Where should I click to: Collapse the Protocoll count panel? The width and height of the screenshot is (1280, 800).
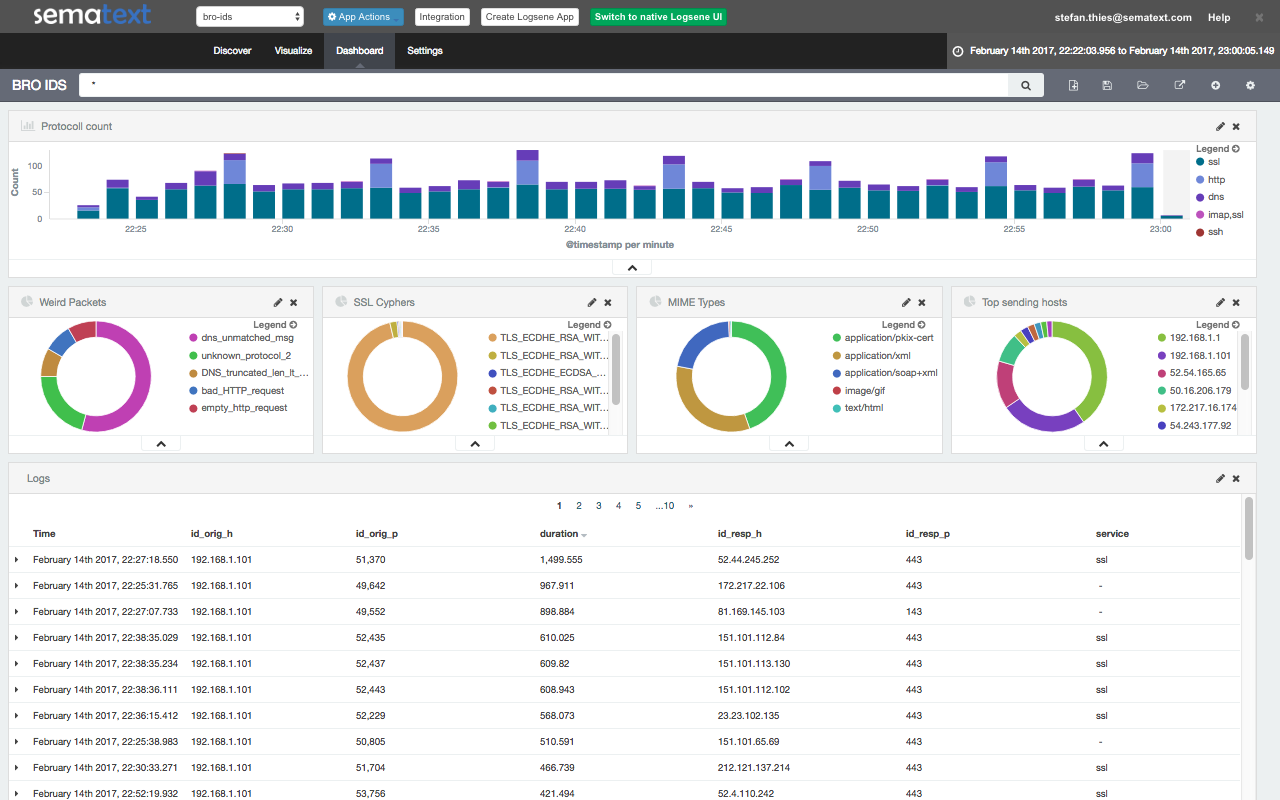pyautogui.click(x=631, y=267)
